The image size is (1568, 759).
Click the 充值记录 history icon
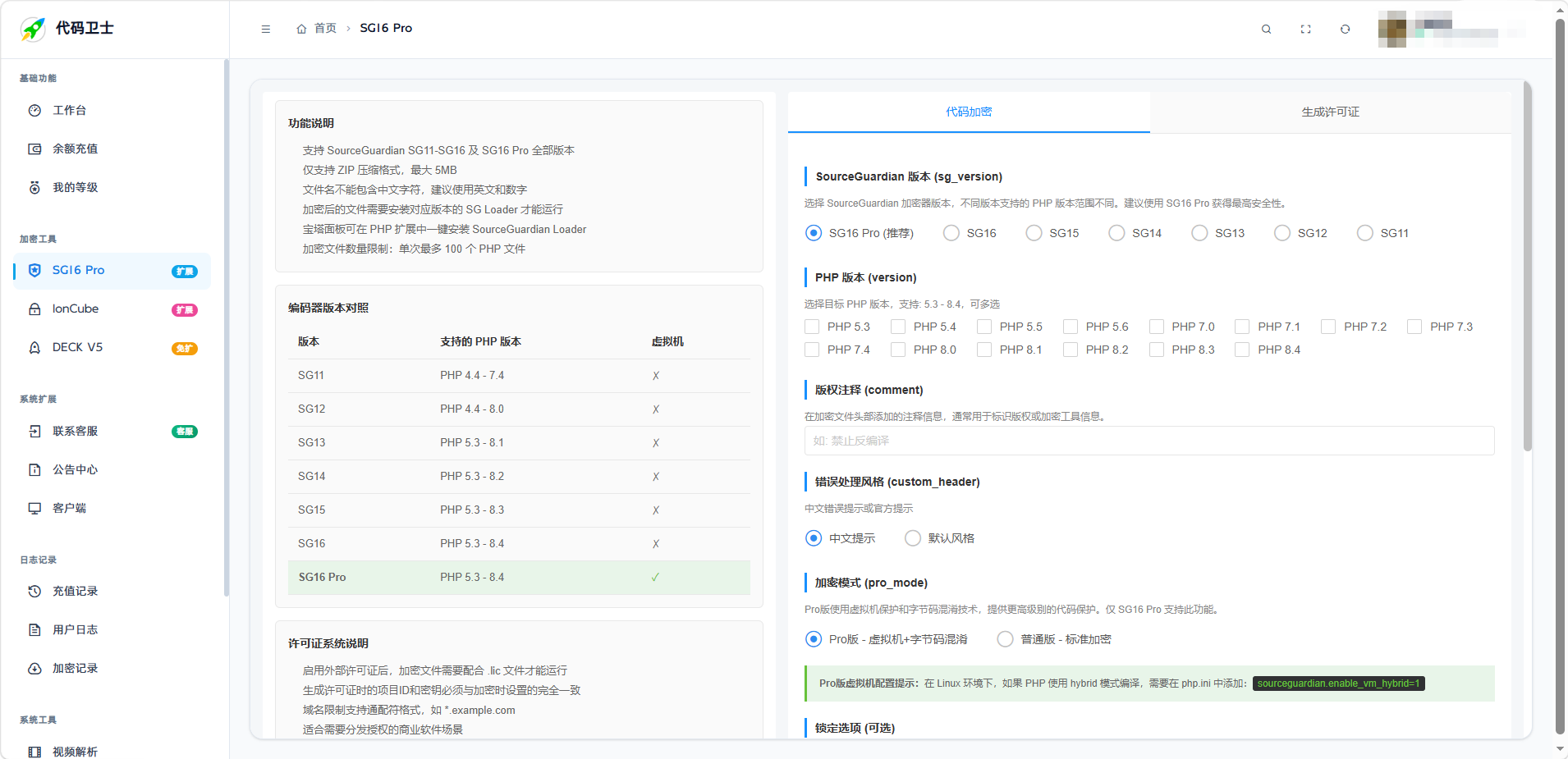tap(34, 592)
